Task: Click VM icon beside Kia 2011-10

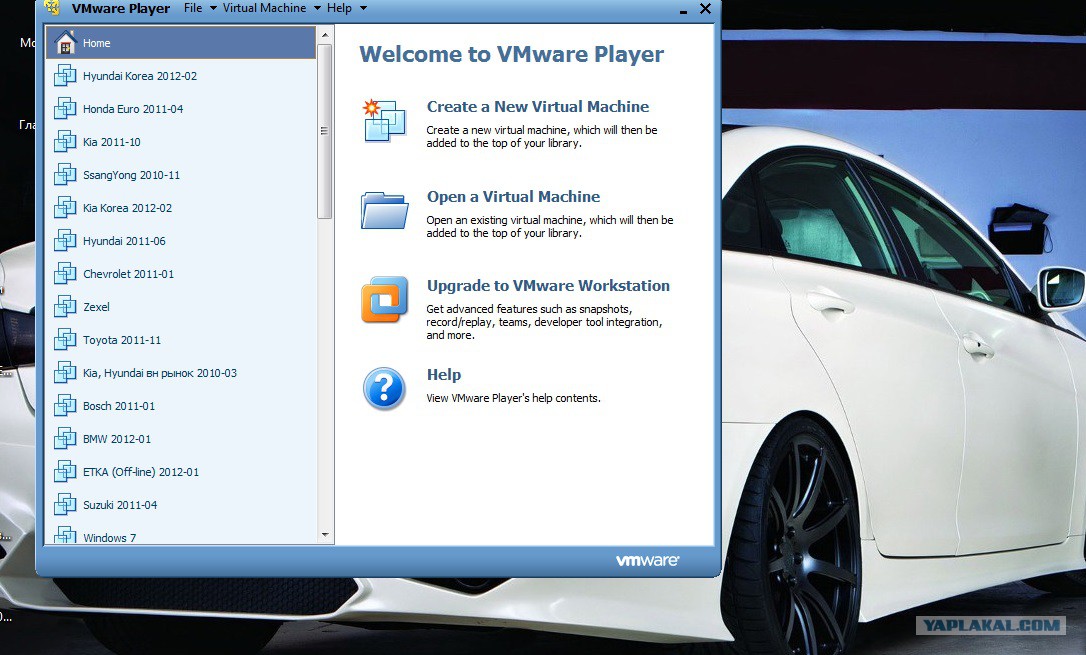Action: (x=65, y=141)
